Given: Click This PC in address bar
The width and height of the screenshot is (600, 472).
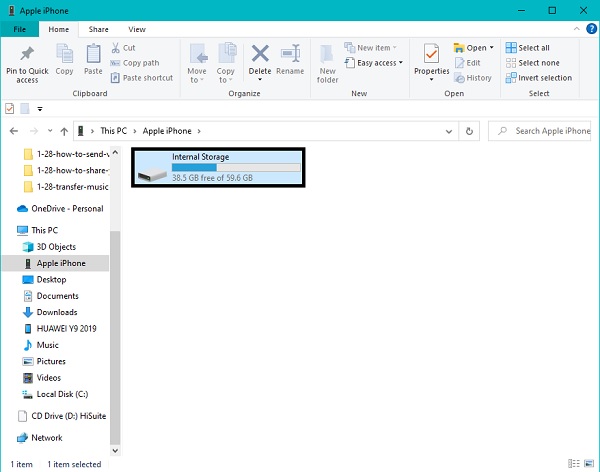Looking at the screenshot, I should [113, 131].
